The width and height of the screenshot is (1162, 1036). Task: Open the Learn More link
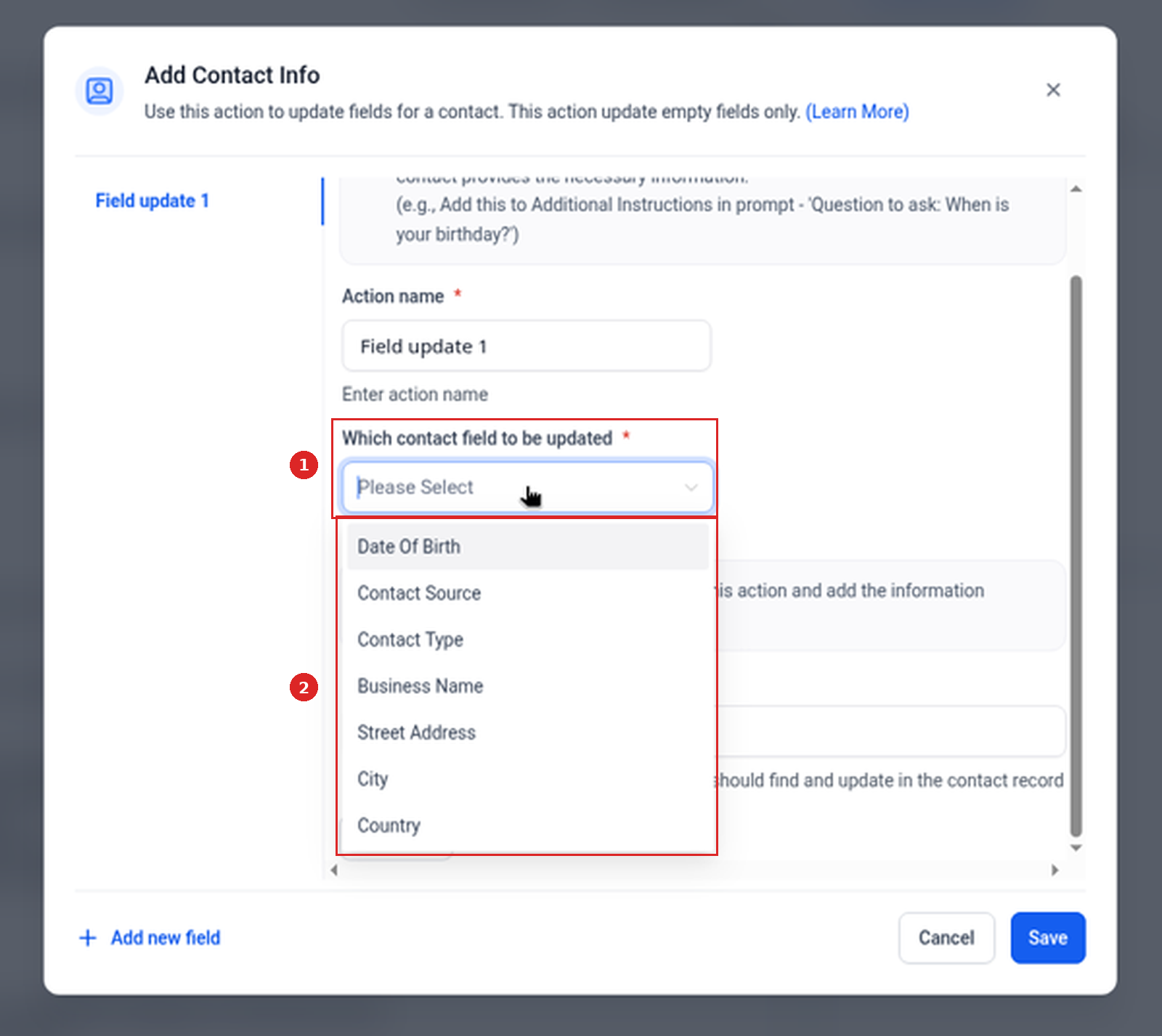(857, 112)
